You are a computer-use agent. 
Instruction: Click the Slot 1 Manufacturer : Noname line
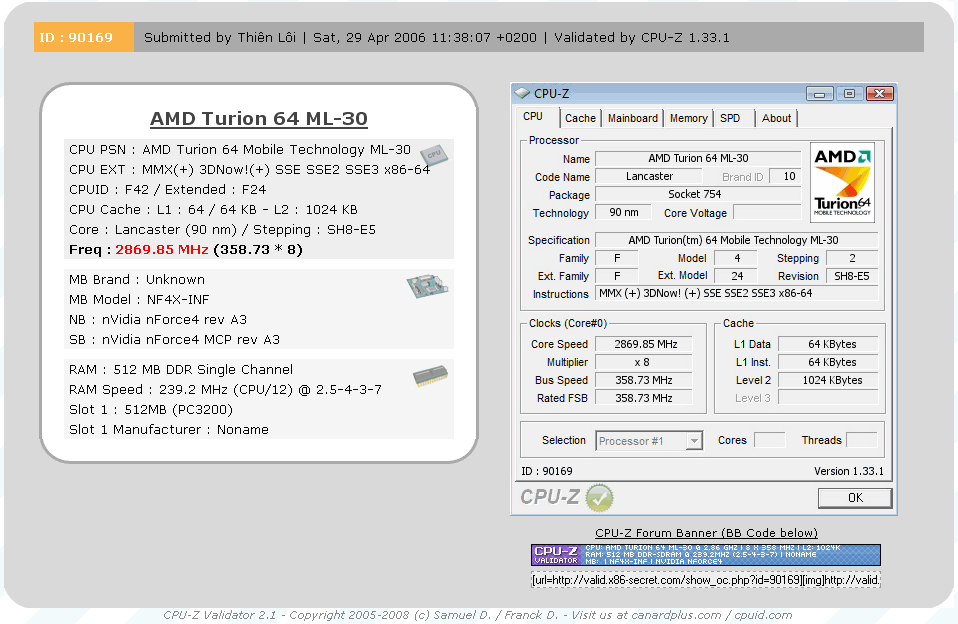point(169,430)
